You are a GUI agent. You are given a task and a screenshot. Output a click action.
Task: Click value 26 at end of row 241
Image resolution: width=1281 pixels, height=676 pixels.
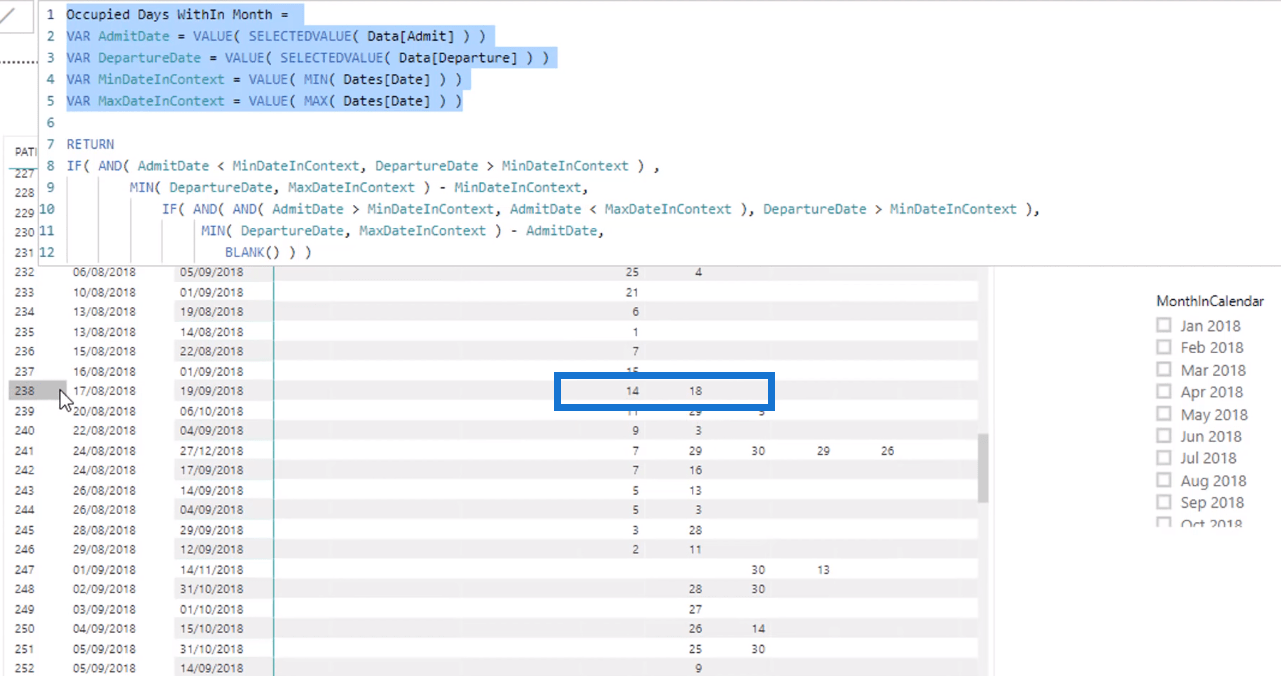point(887,451)
